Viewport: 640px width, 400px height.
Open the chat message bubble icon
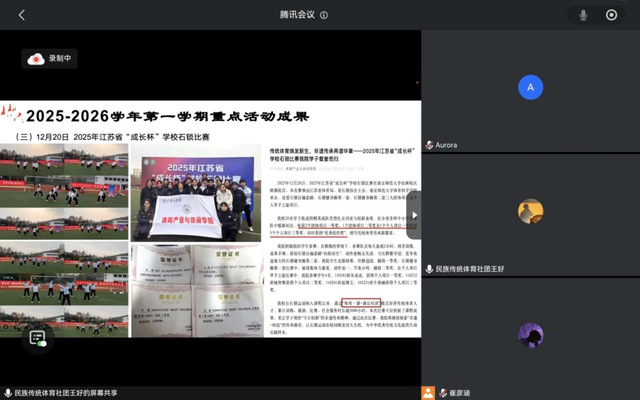(x=36, y=338)
